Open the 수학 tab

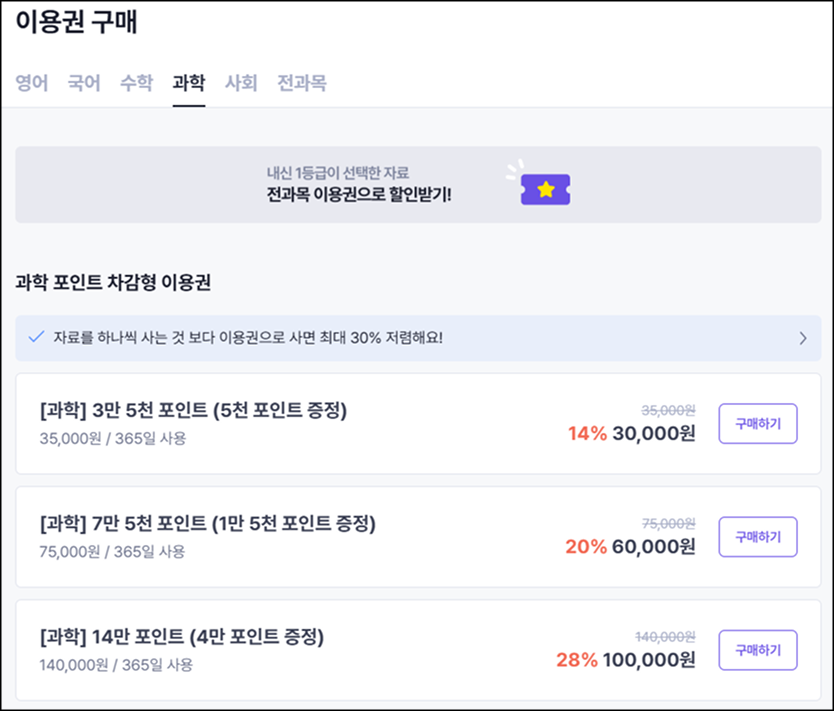[x=137, y=83]
